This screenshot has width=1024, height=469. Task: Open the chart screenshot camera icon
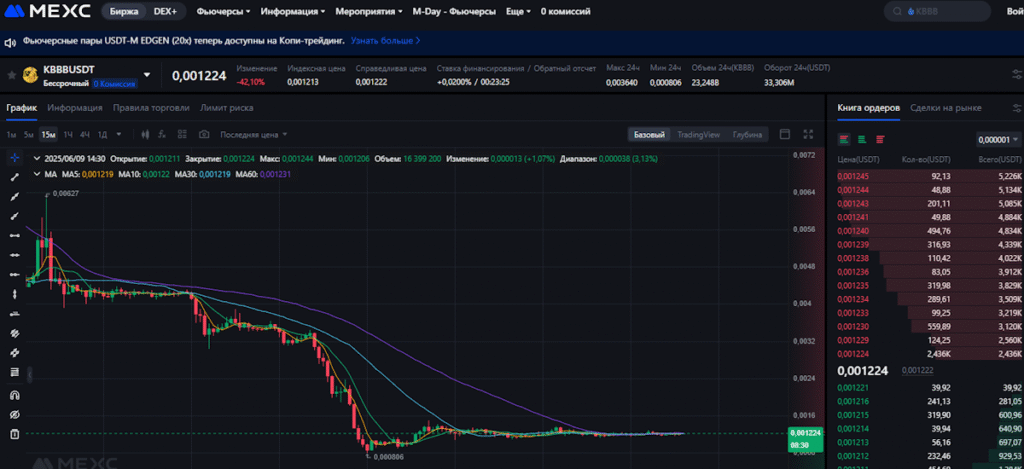click(x=204, y=134)
